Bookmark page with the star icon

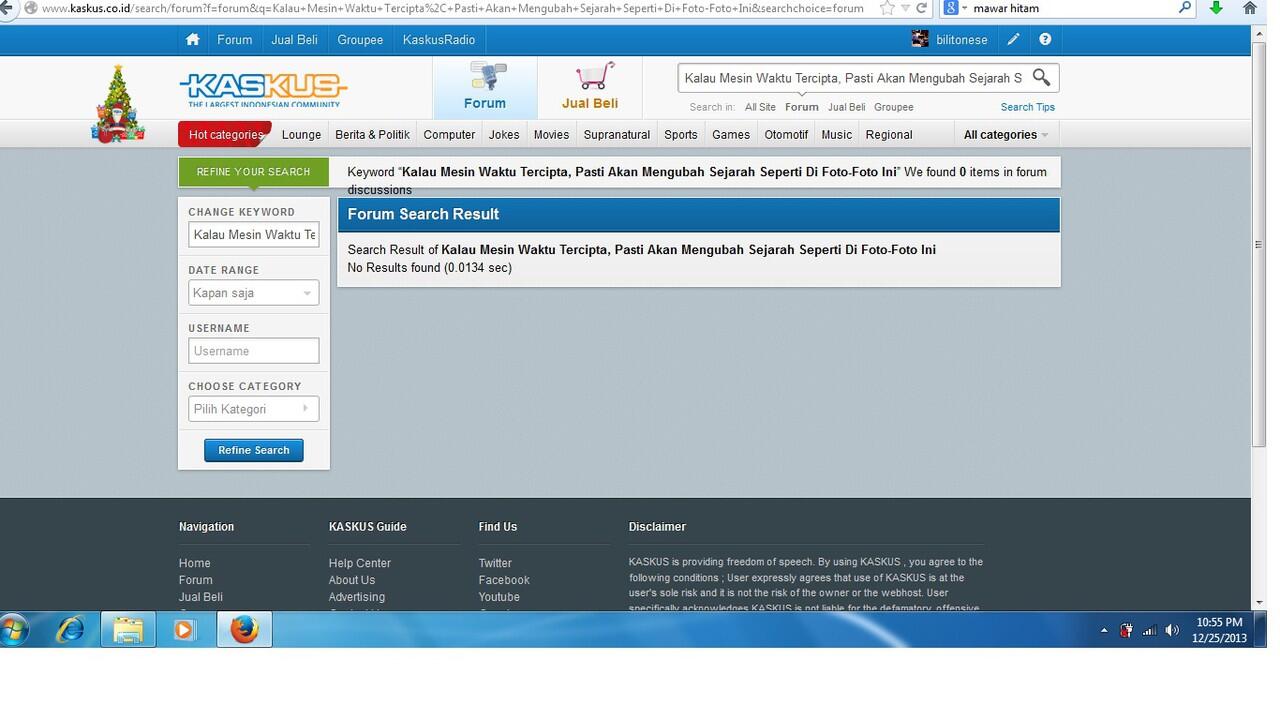[x=887, y=8]
